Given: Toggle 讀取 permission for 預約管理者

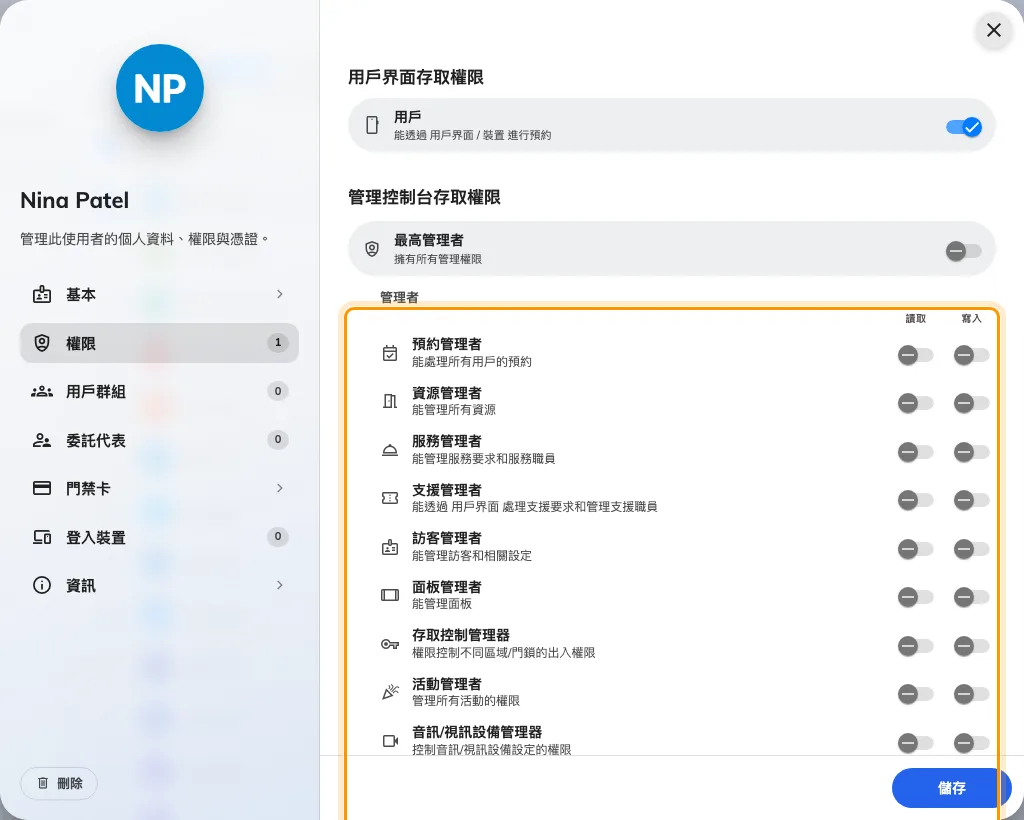Looking at the screenshot, I should [x=916, y=355].
